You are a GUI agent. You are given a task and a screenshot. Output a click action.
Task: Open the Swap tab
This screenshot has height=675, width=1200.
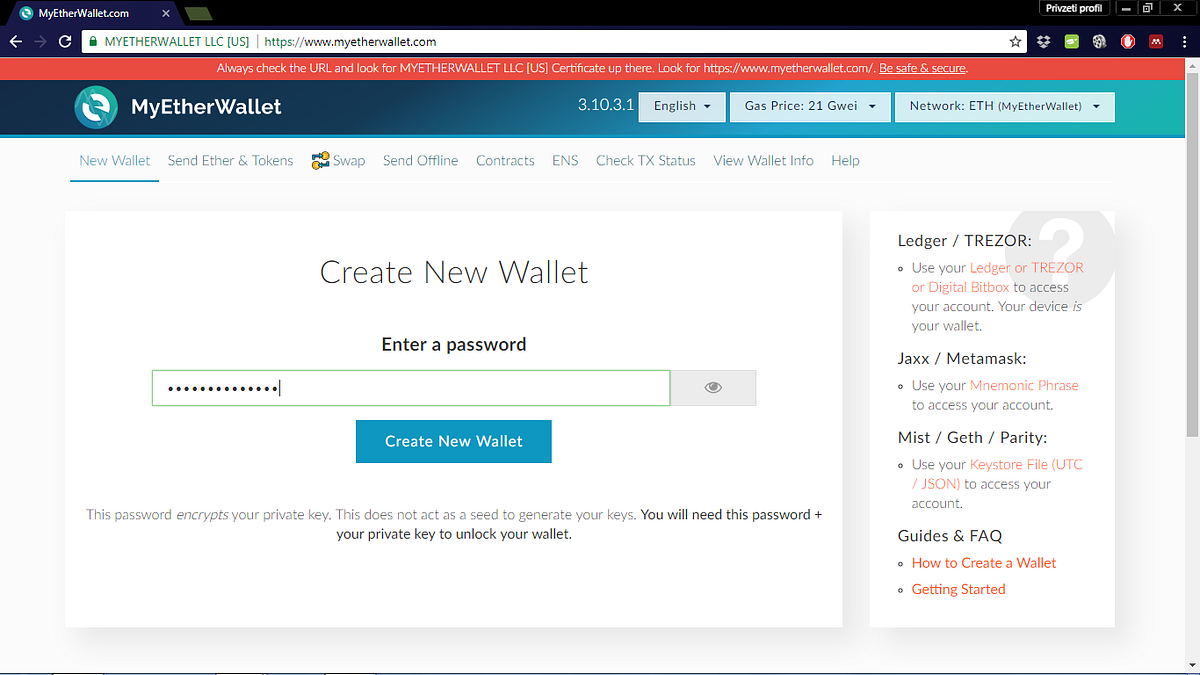(338, 160)
